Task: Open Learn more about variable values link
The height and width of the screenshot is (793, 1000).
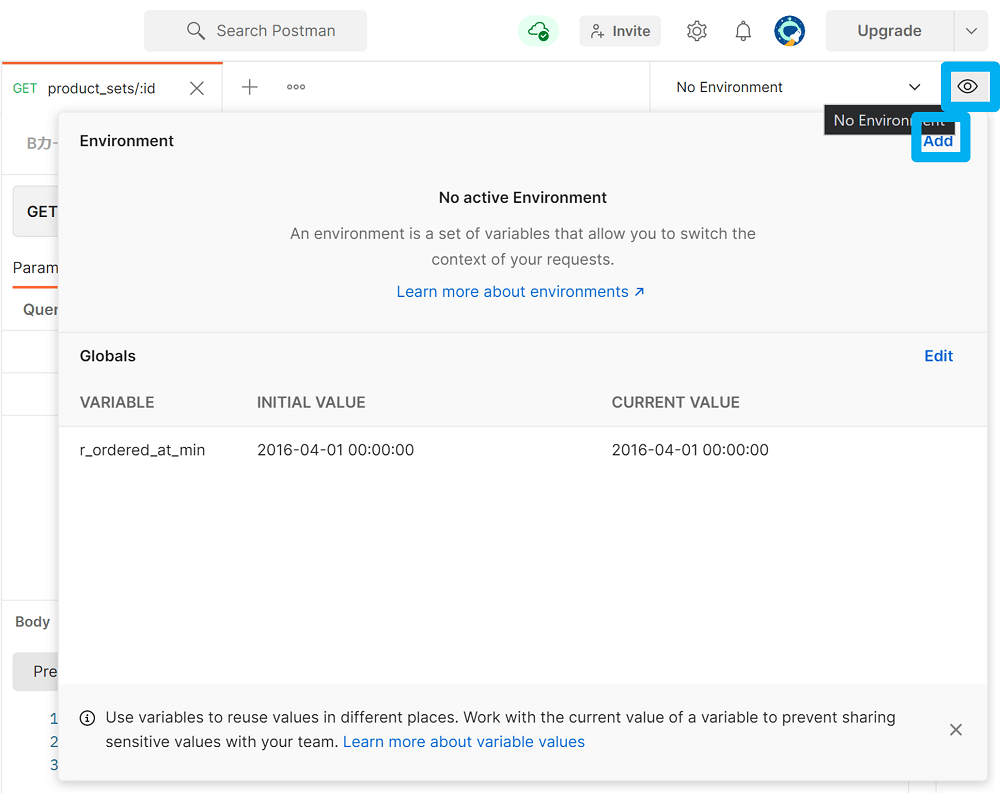Action: click(464, 742)
